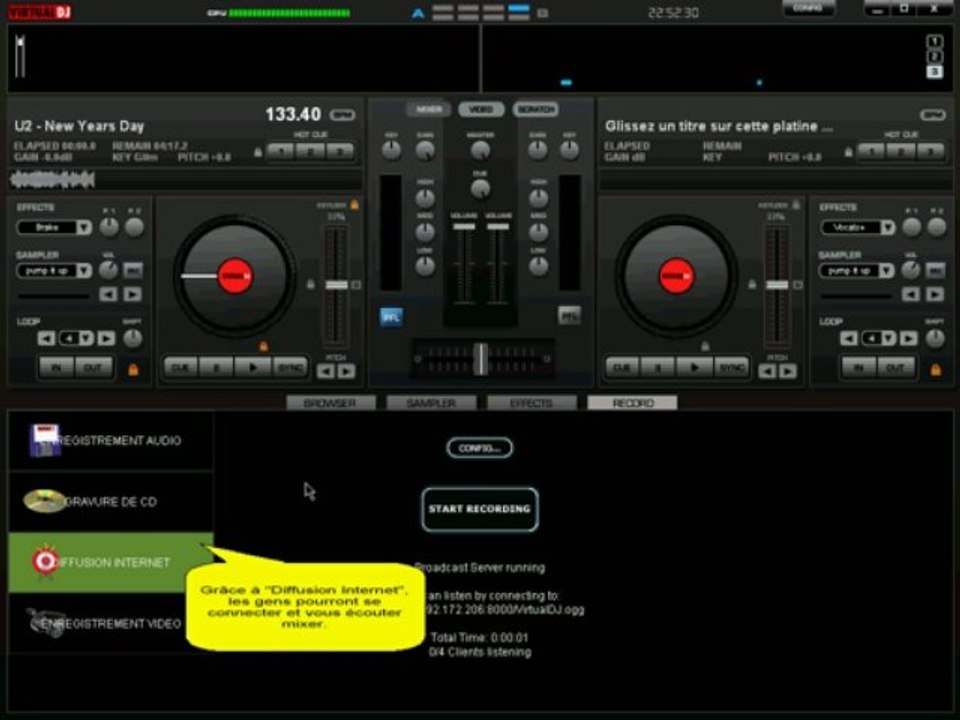
Task: Click the left deck play button
Action: pos(253,367)
